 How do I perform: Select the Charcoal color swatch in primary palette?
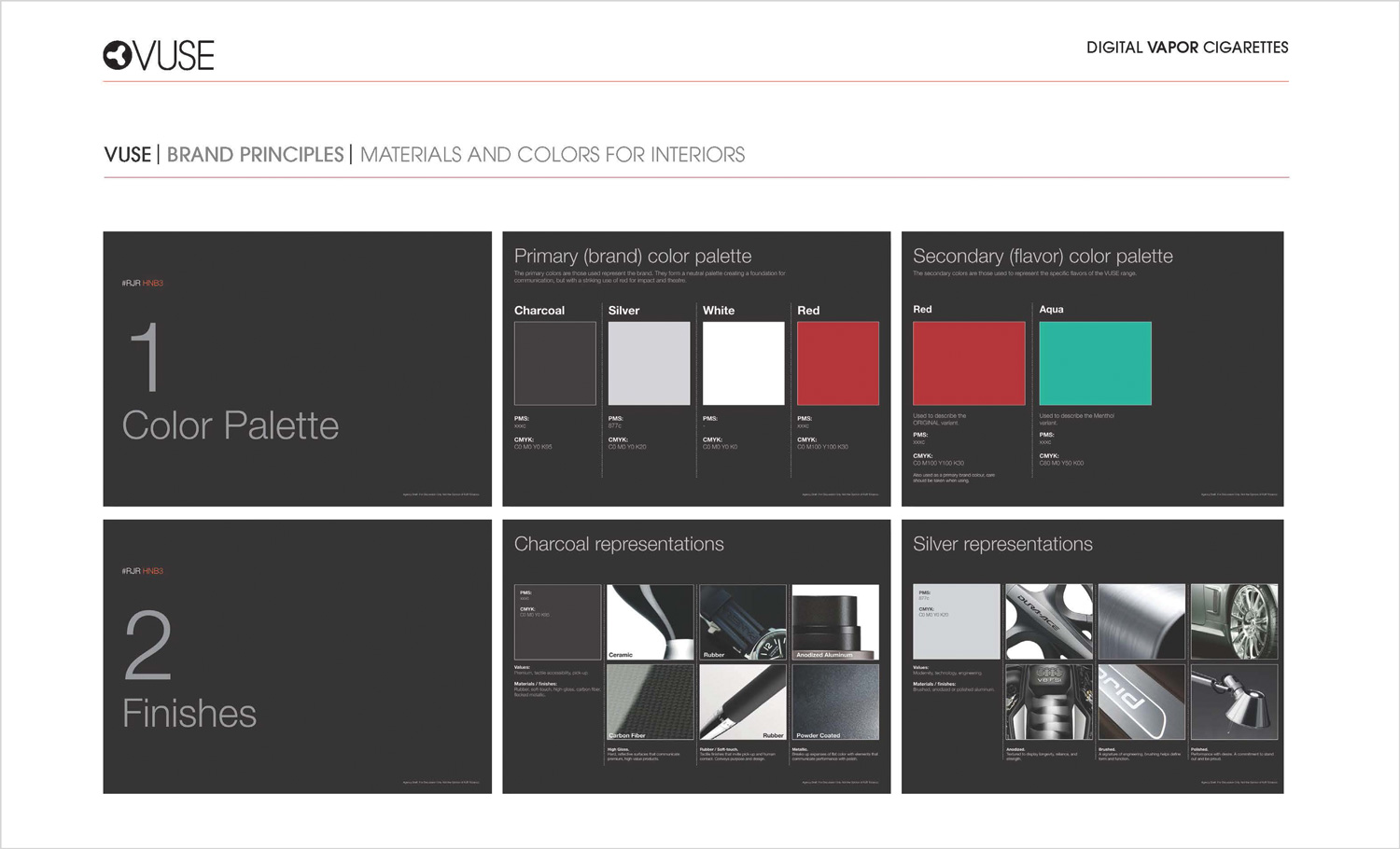click(x=554, y=363)
